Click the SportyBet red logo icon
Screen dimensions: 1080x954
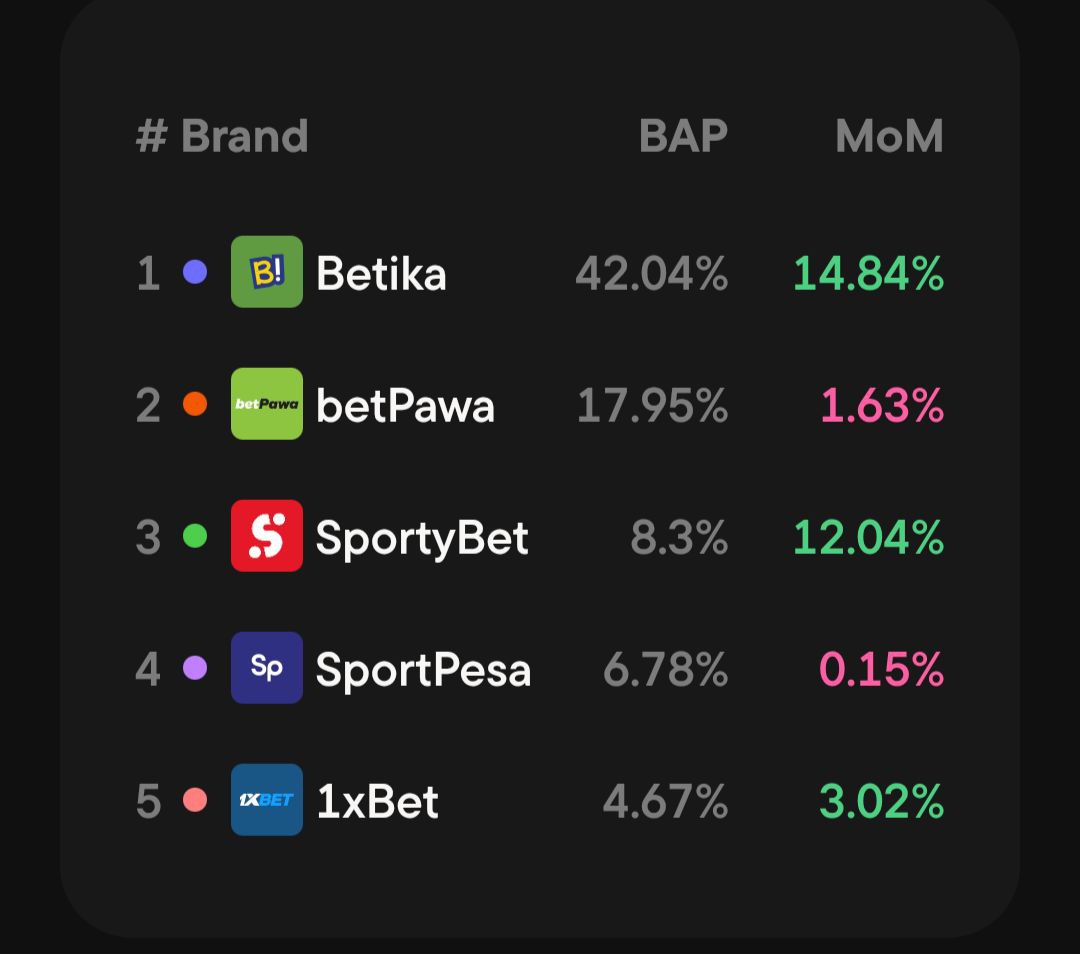(x=266, y=536)
